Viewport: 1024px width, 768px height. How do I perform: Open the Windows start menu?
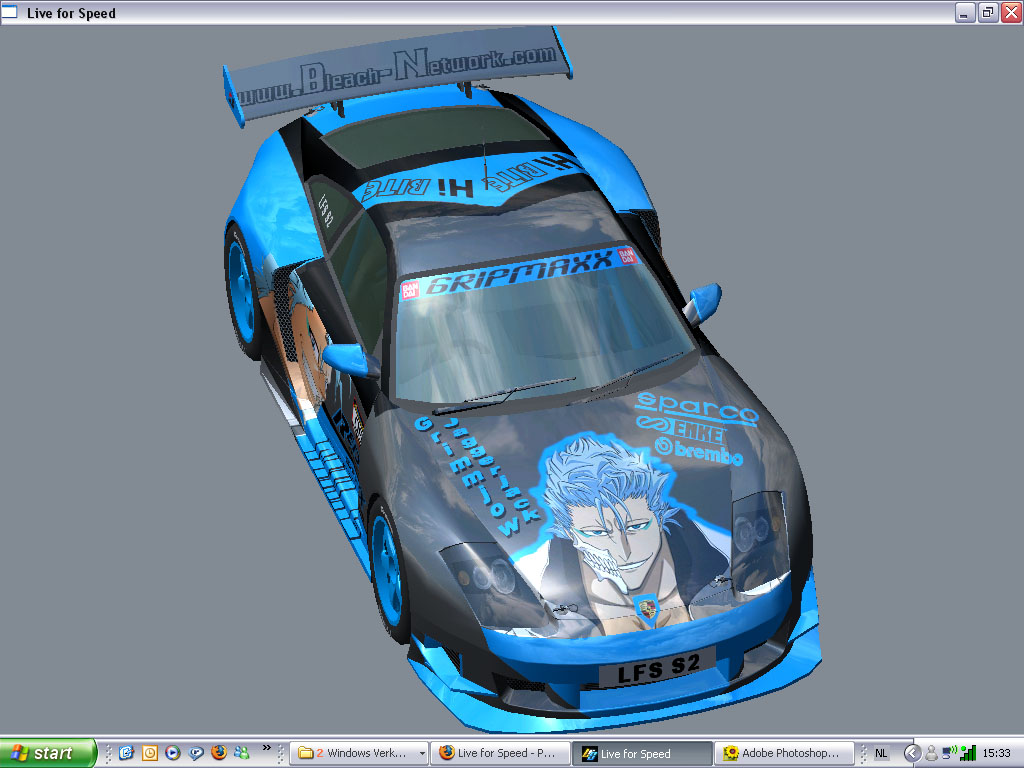click(x=47, y=753)
